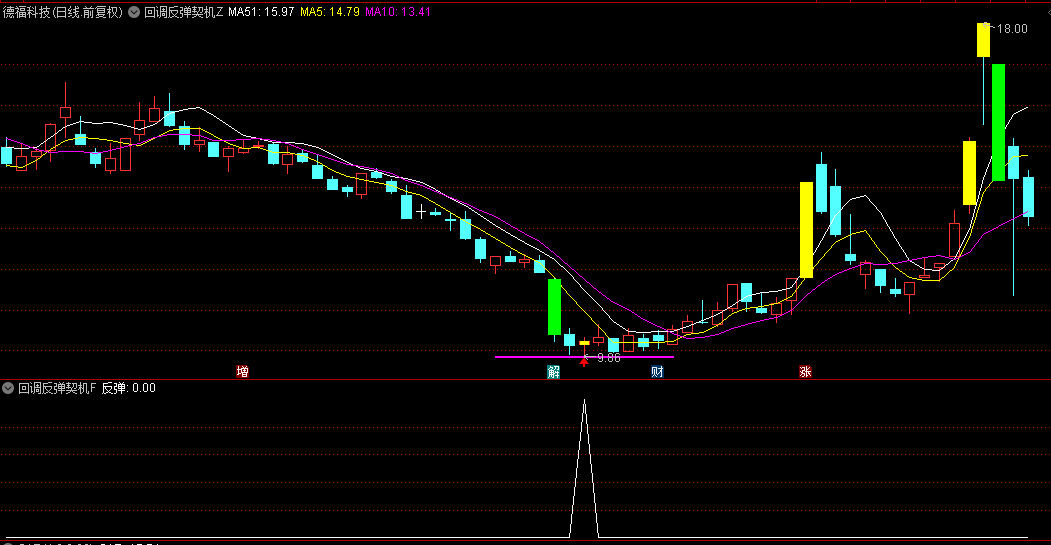Click the 9.86 low price label
Viewport: 1051px width, 545px height.
pos(609,358)
